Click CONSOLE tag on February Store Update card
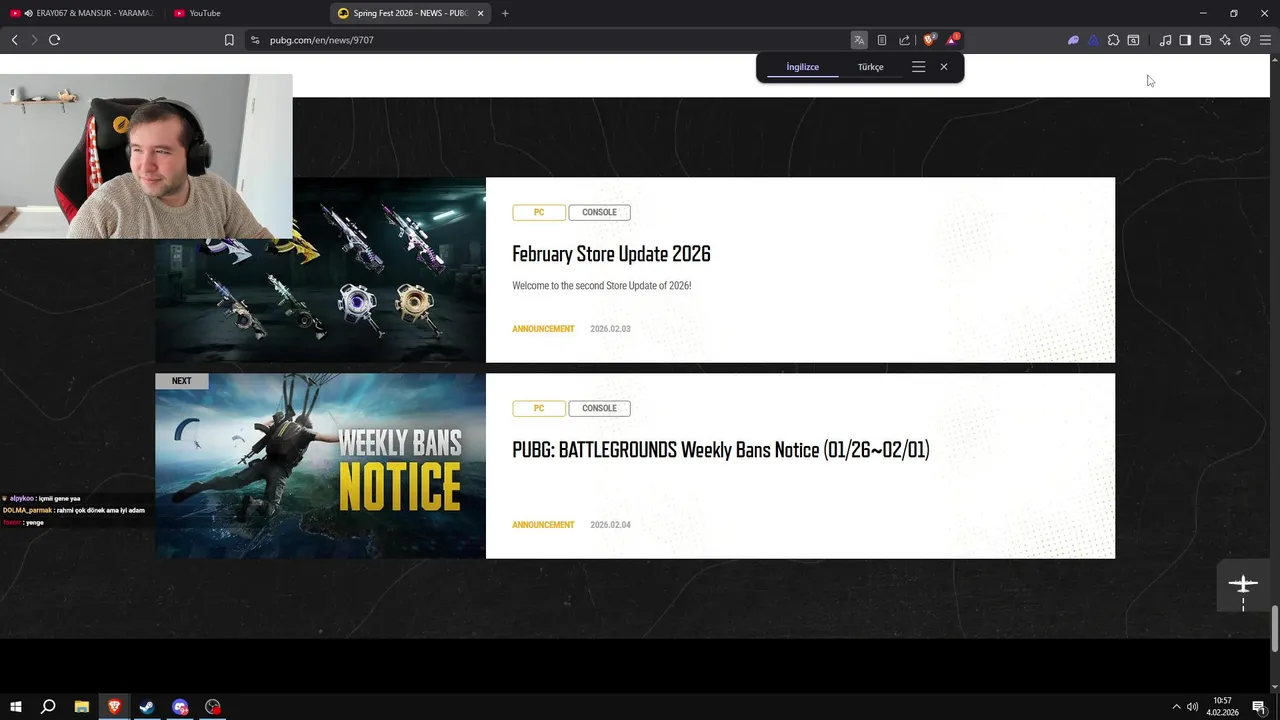The width and height of the screenshot is (1280, 720). point(599,212)
